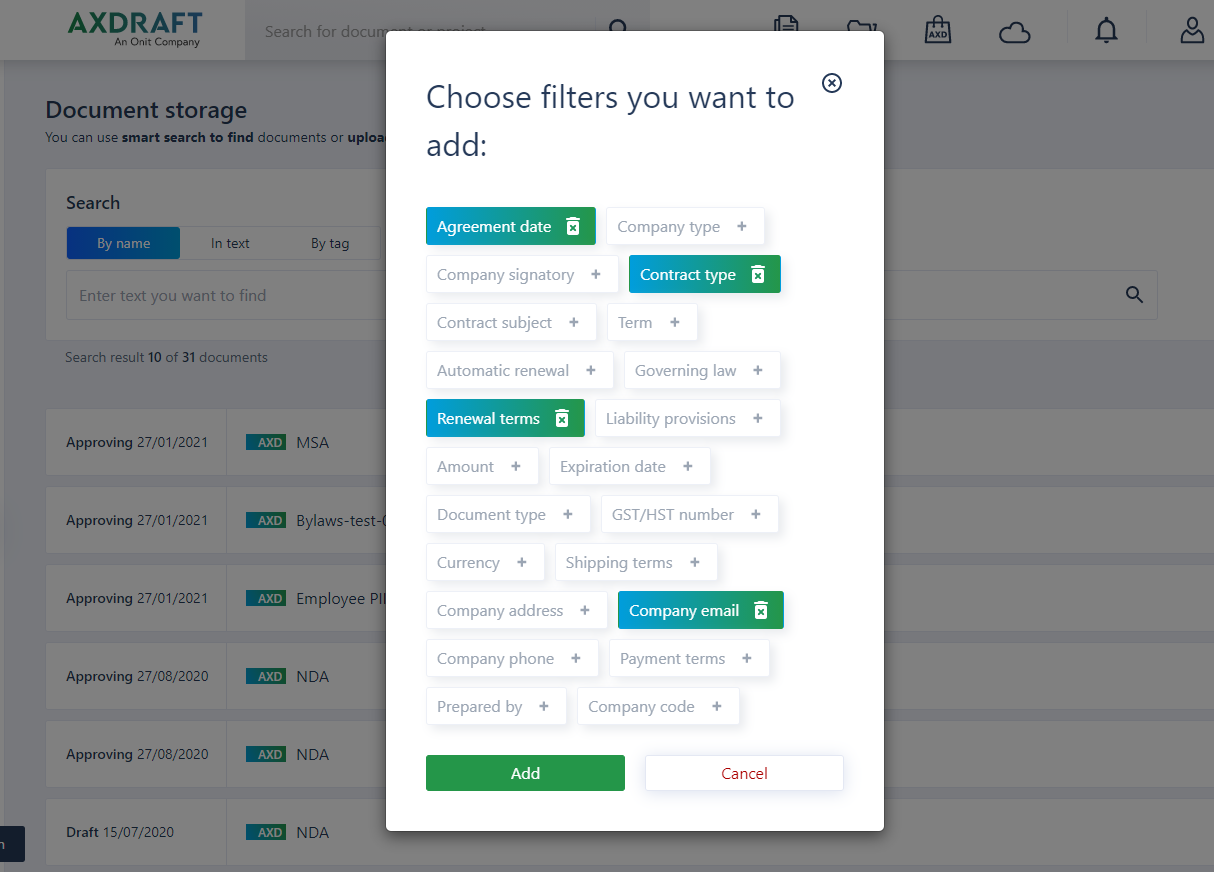Click trash icon on Renewal terms filter
This screenshot has width=1214, height=873.
(562, 419)
